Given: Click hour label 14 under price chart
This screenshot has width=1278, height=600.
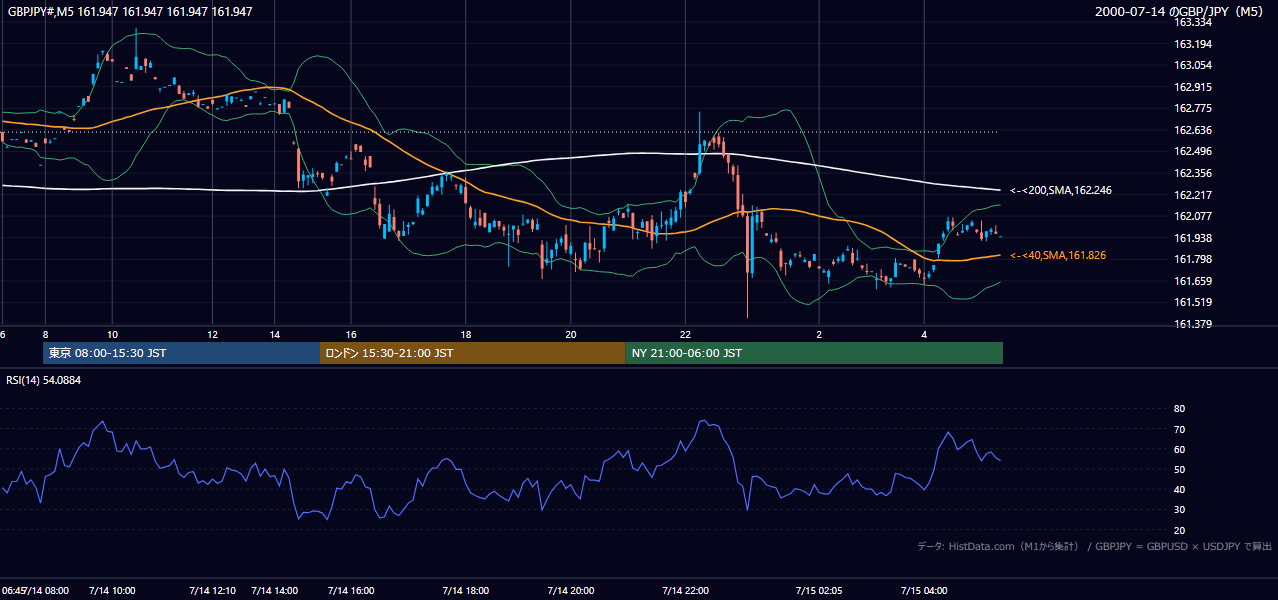Looking at the screenshot, I should pyautogui.click(x=274, y=334).
